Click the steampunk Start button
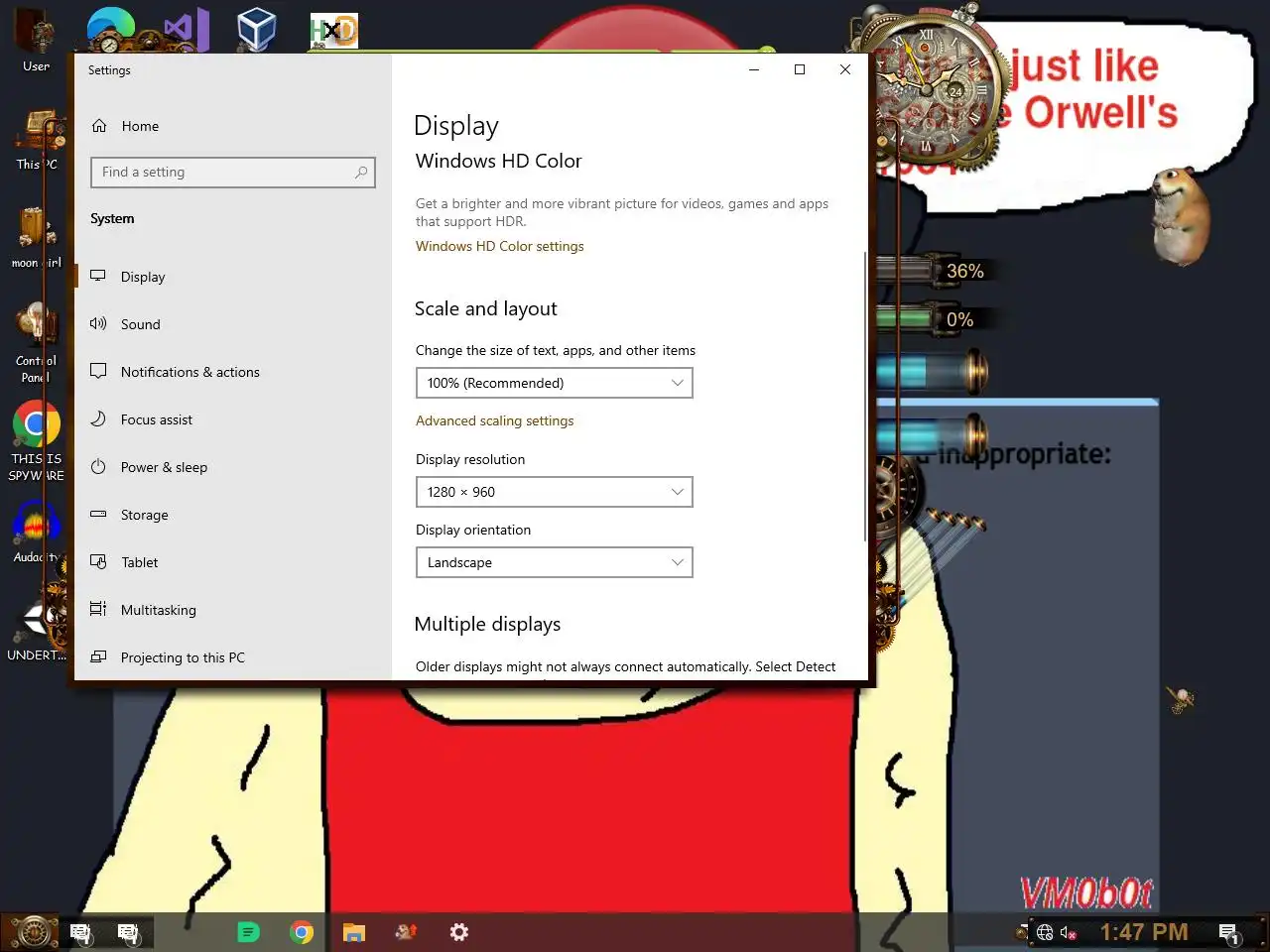This screenshot has width=1270, height=952. pyautogui.click(x=33, y=932)
